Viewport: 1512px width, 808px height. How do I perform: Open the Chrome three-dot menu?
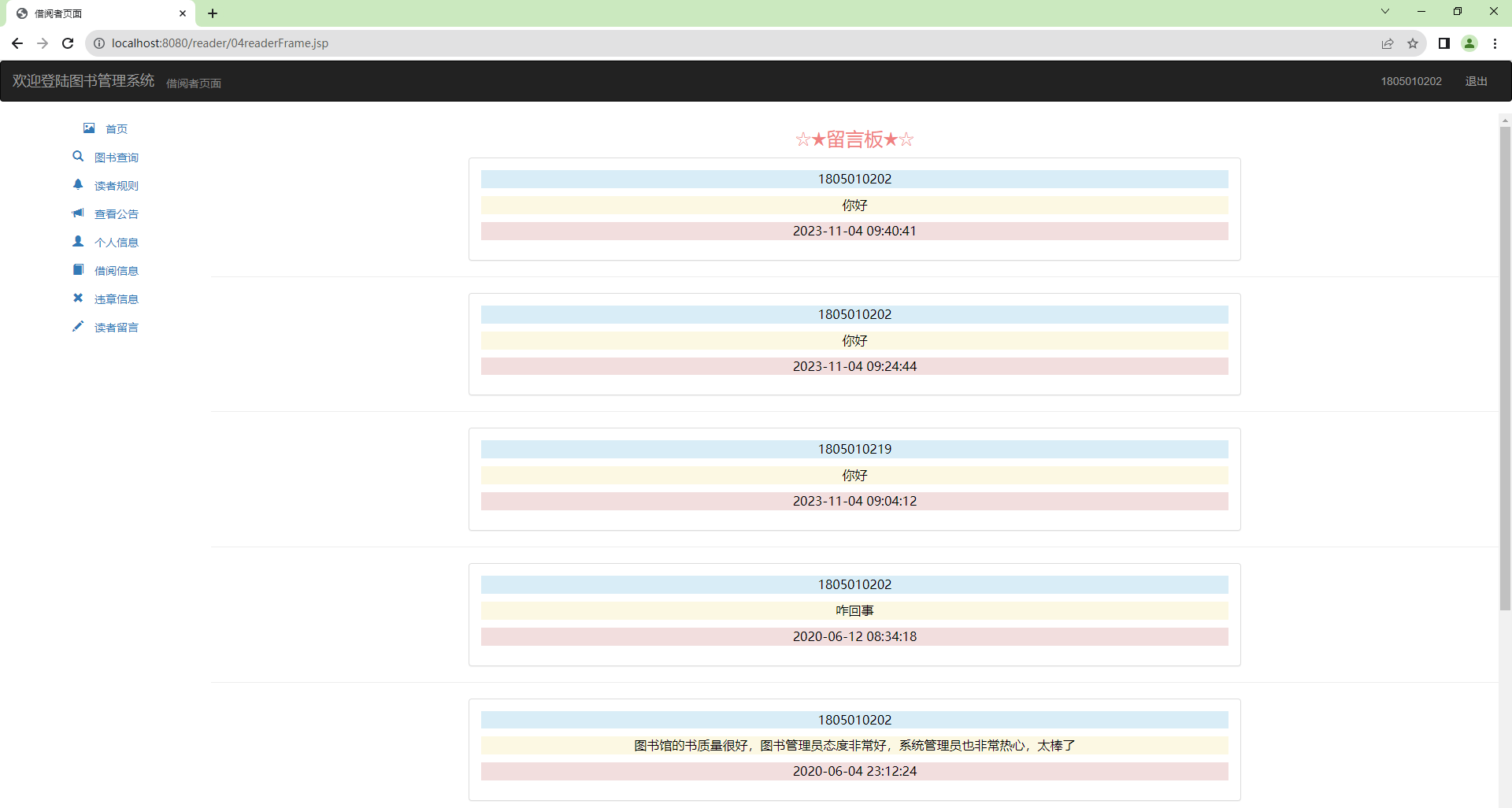click(x=1495, y=43)
